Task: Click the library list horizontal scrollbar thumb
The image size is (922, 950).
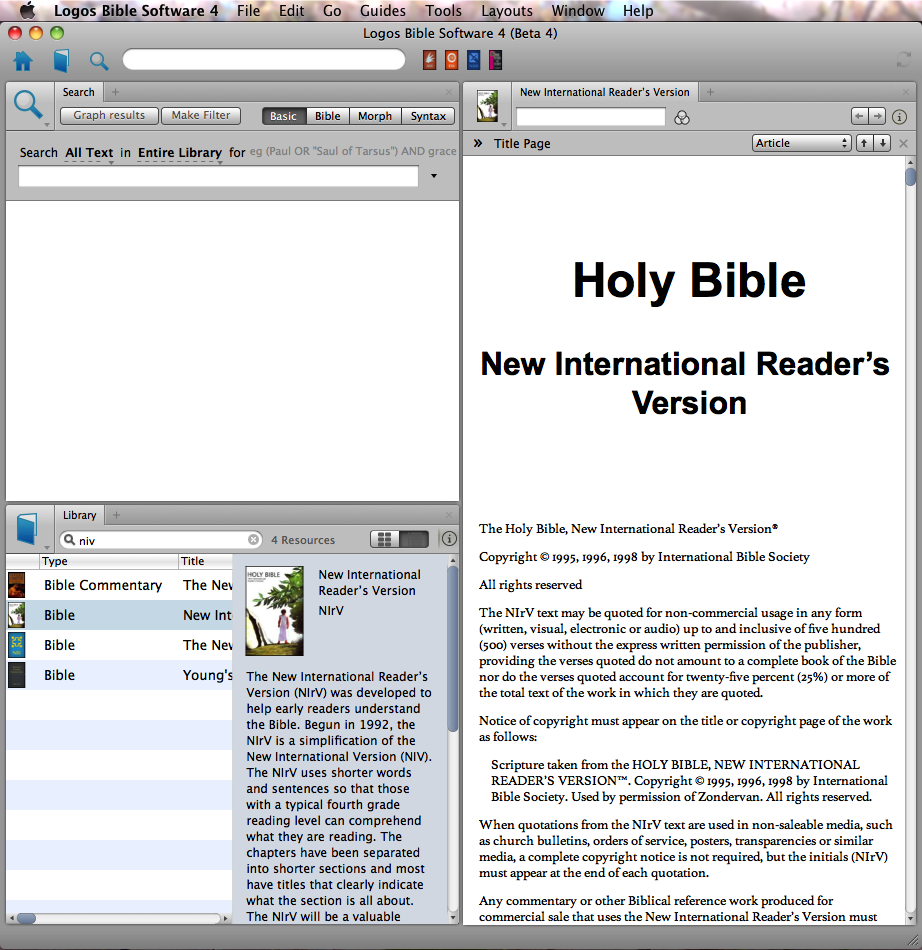Action: click(x=26, y=918)
